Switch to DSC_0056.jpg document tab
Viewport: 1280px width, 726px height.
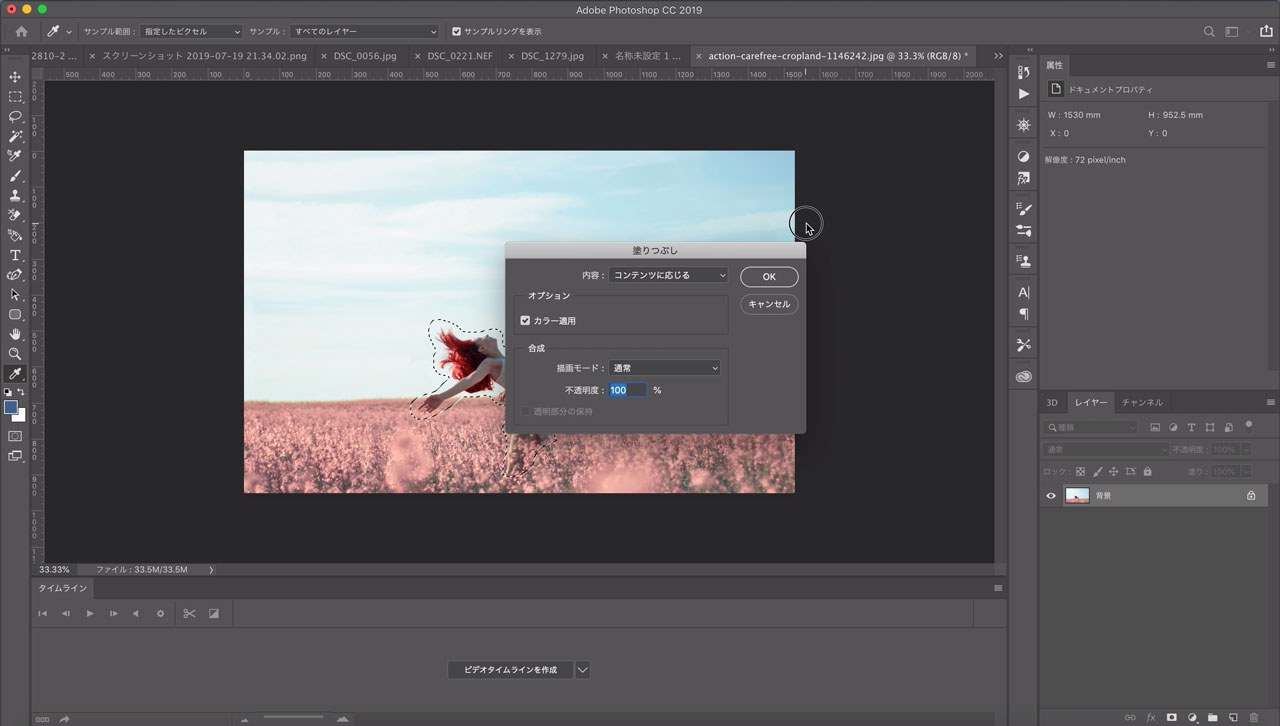tap(363, 56)
